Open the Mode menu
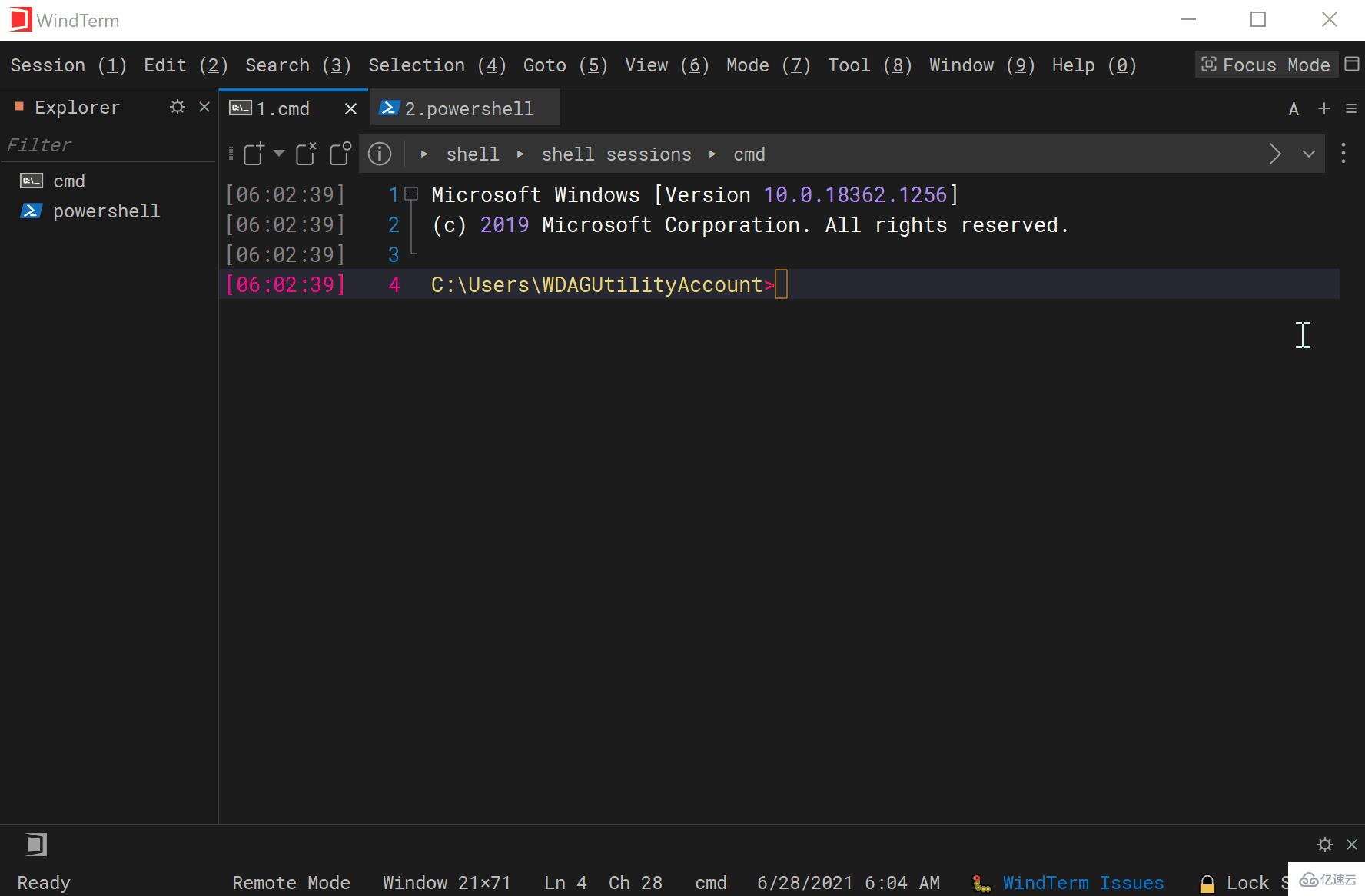 [769, 65]
